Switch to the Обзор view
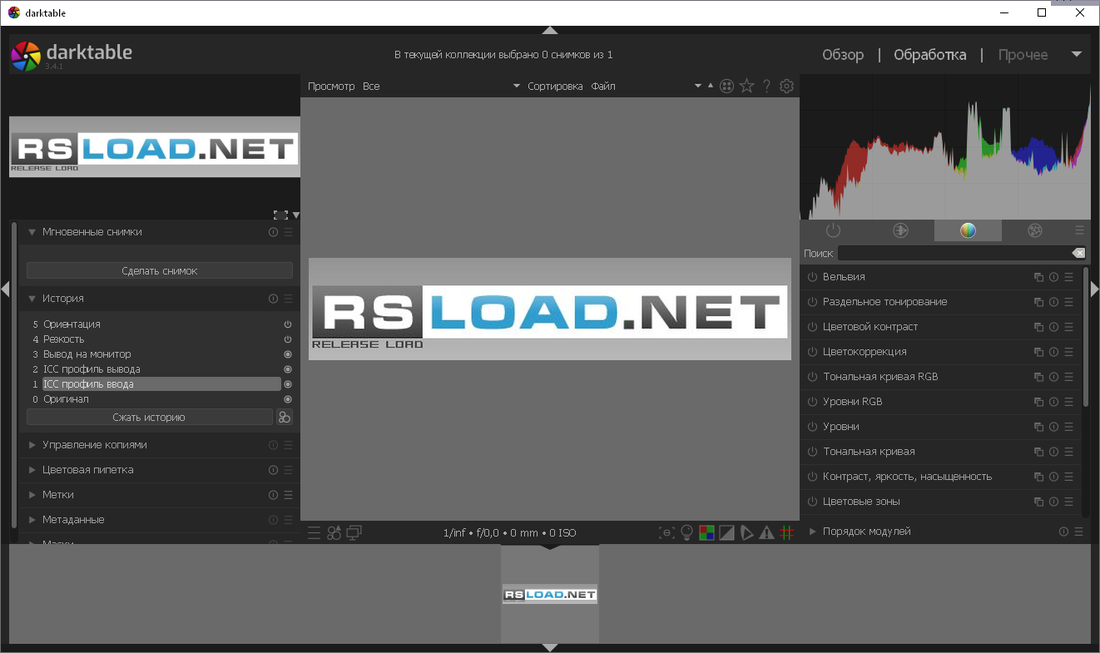 [843, 55]
